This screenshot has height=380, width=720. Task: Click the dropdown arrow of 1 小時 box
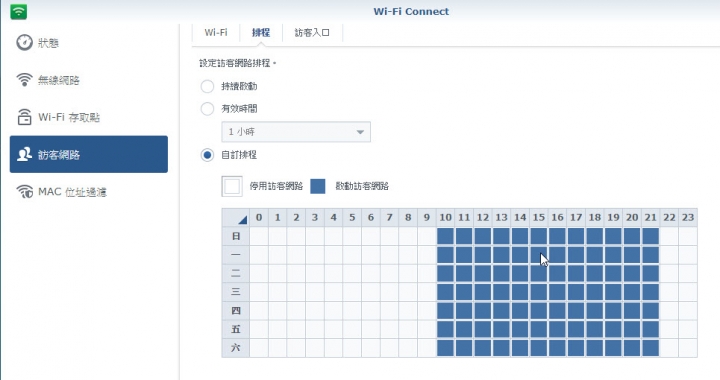(x=360, y=132)
